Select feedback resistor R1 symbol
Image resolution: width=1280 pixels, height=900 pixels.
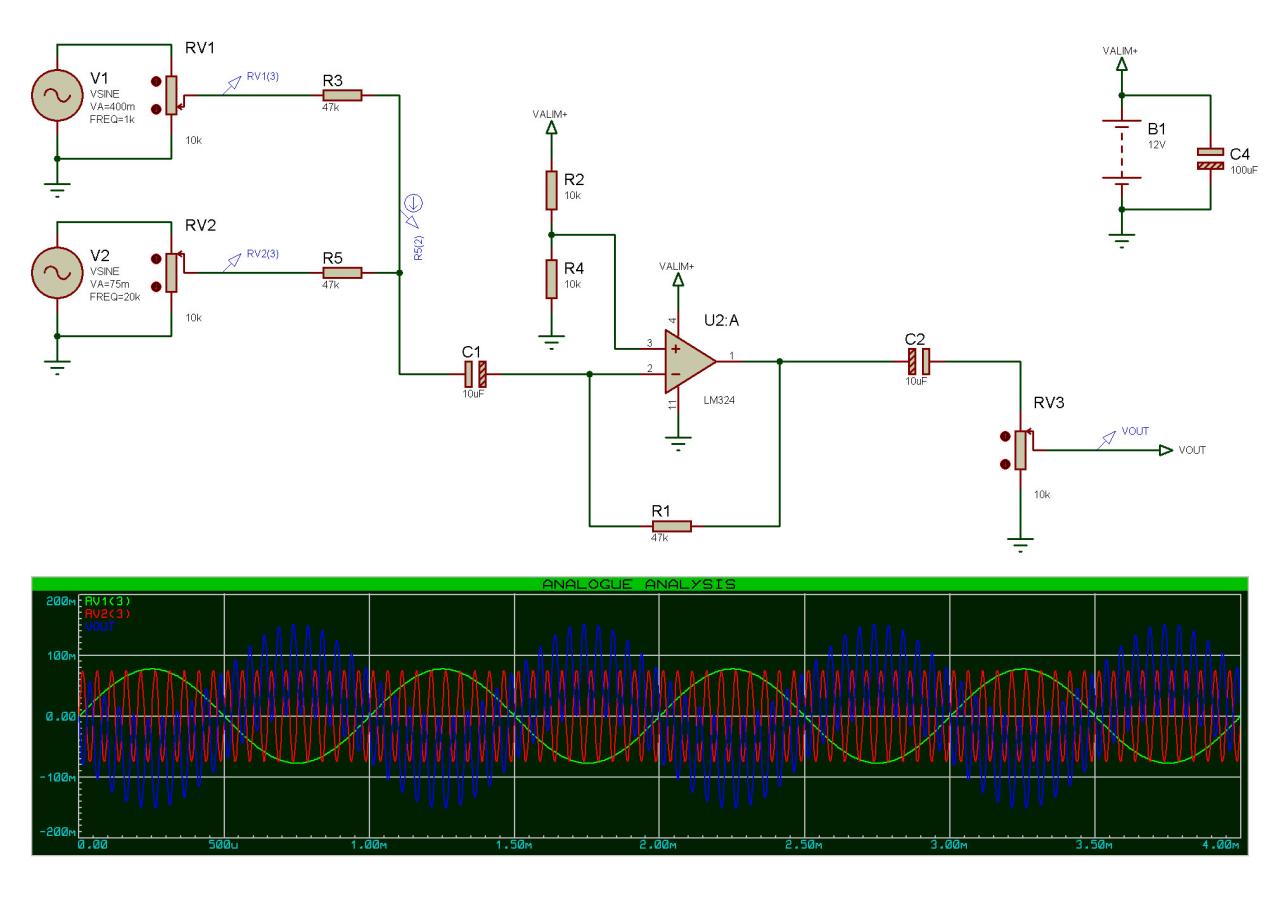[x=671, y=526]
